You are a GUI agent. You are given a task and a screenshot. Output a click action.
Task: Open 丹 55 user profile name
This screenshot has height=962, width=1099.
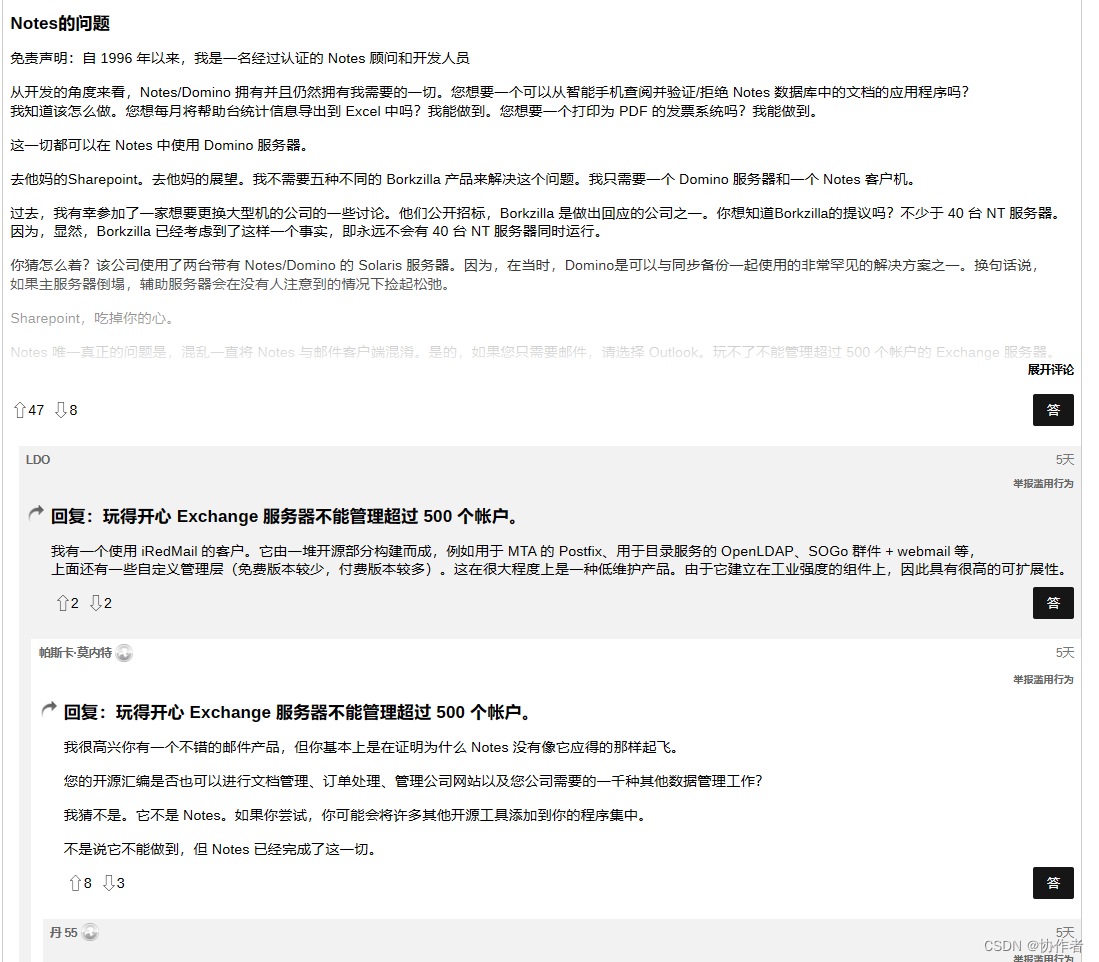click(x=64, y=933)
